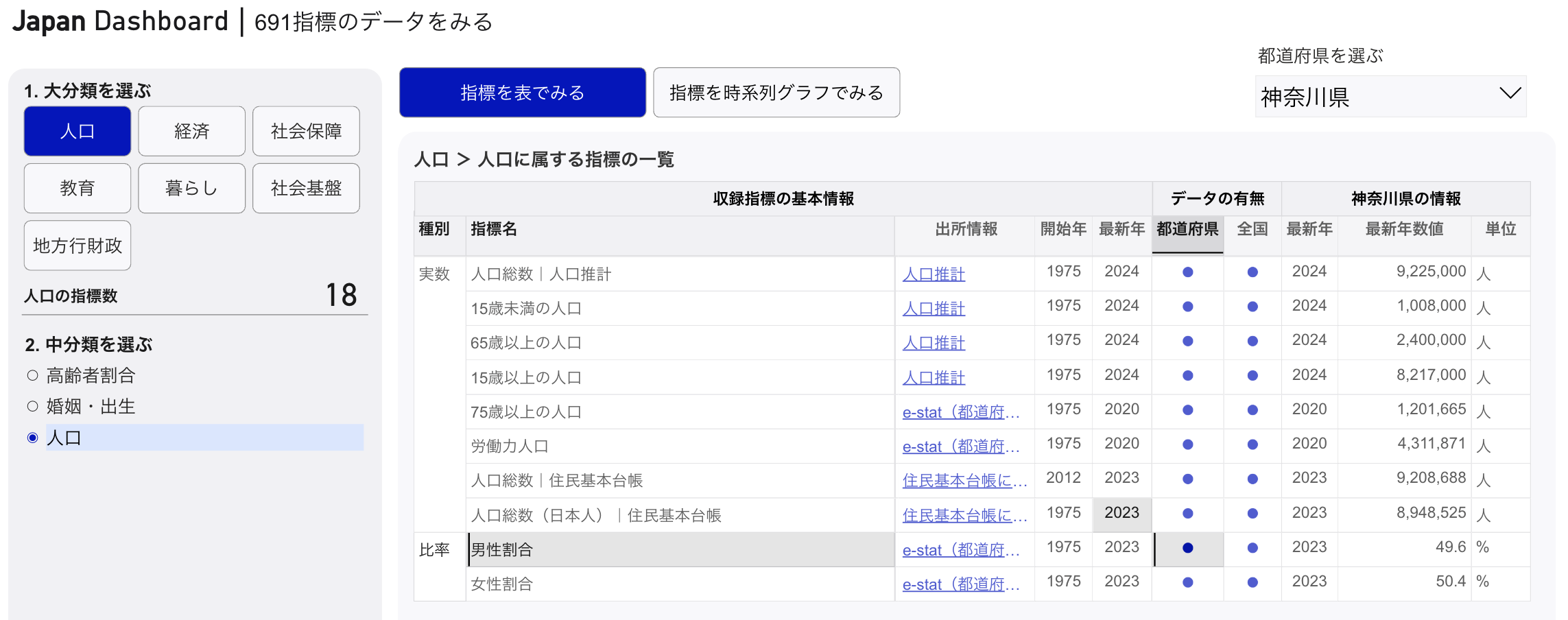Select the 婚姻・出生 radio option
The height and width of the screenshot is (620, 1568).
(x=32, y=406)
